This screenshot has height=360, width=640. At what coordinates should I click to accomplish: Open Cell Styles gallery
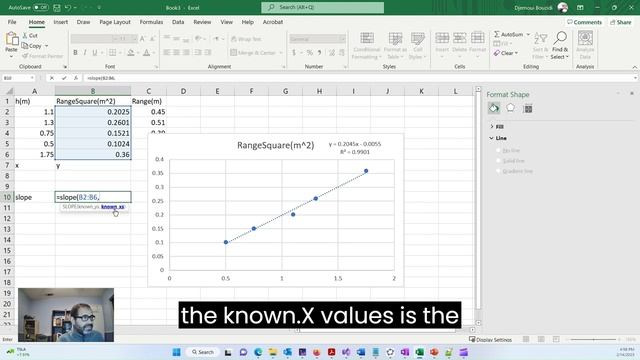(x=418, y=46)
